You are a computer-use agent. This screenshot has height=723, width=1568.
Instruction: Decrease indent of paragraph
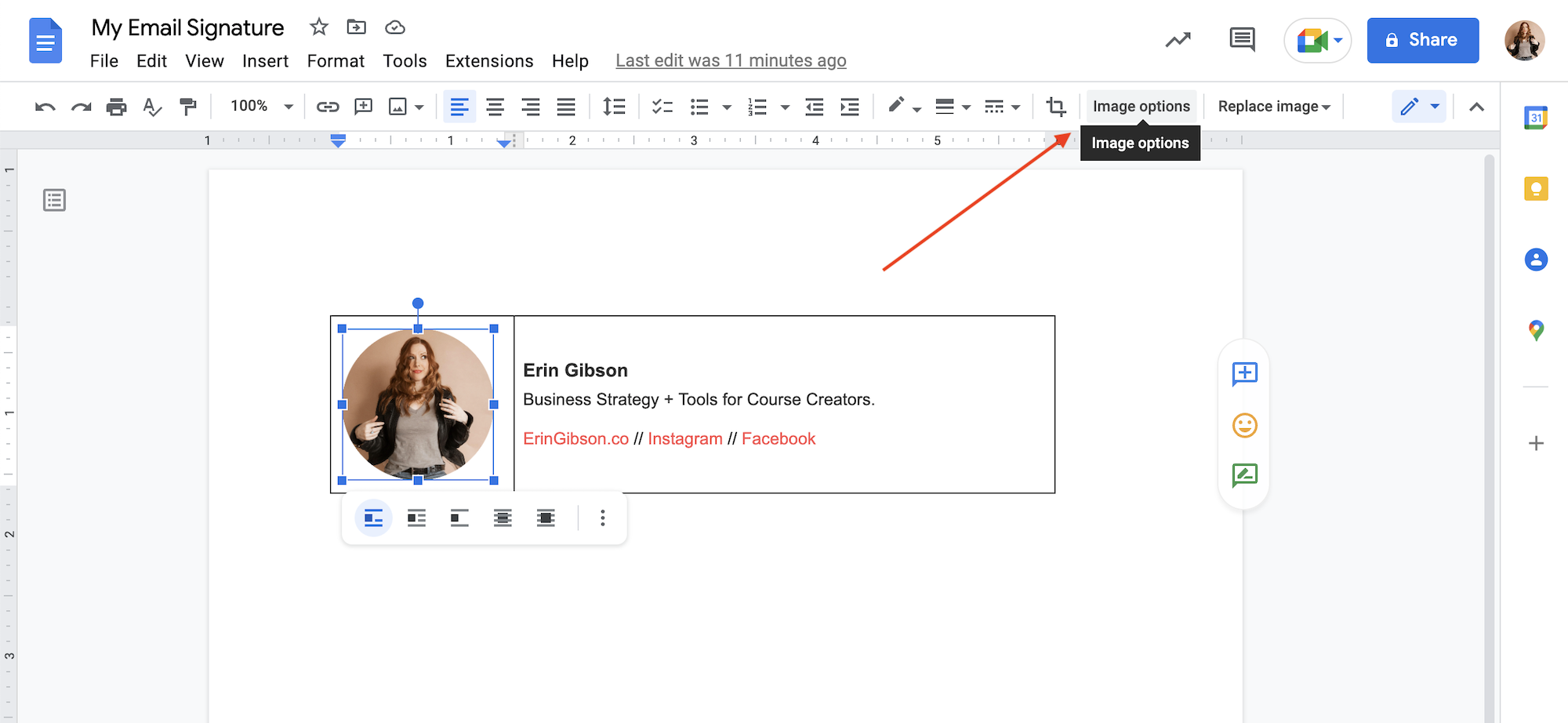point(815,107)
